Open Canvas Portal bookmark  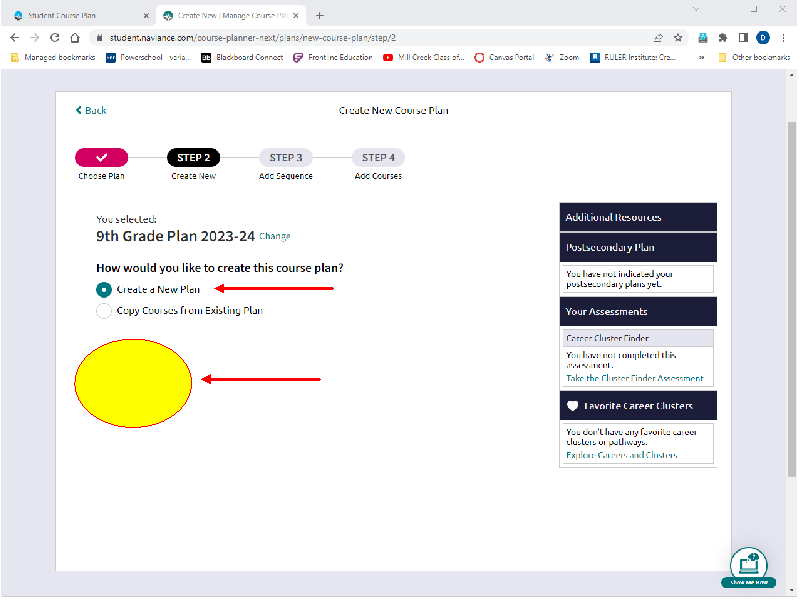[x=504, y=58]
